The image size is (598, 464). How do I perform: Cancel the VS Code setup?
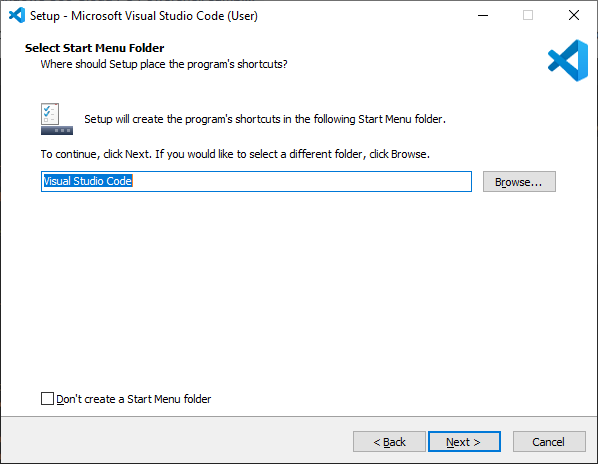point(549,442)
